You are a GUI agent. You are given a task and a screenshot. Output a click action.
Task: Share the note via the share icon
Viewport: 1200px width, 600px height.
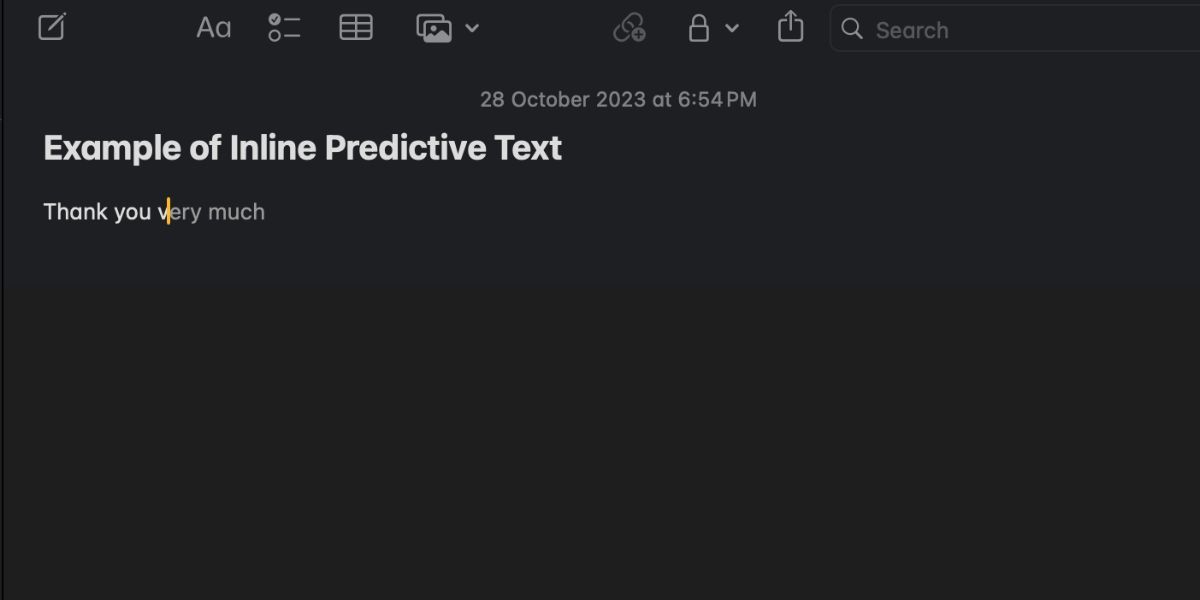coord(790,27)
